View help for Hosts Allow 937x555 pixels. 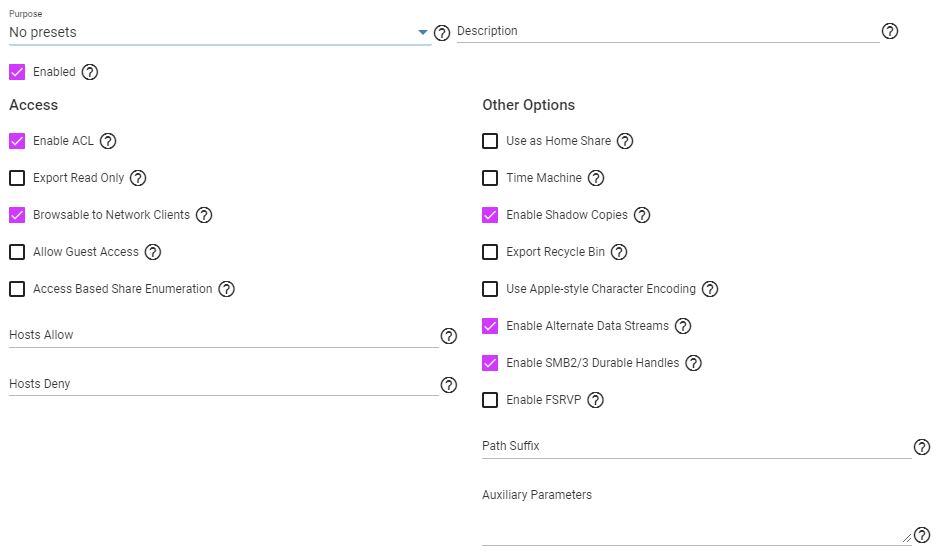[449, 336]
